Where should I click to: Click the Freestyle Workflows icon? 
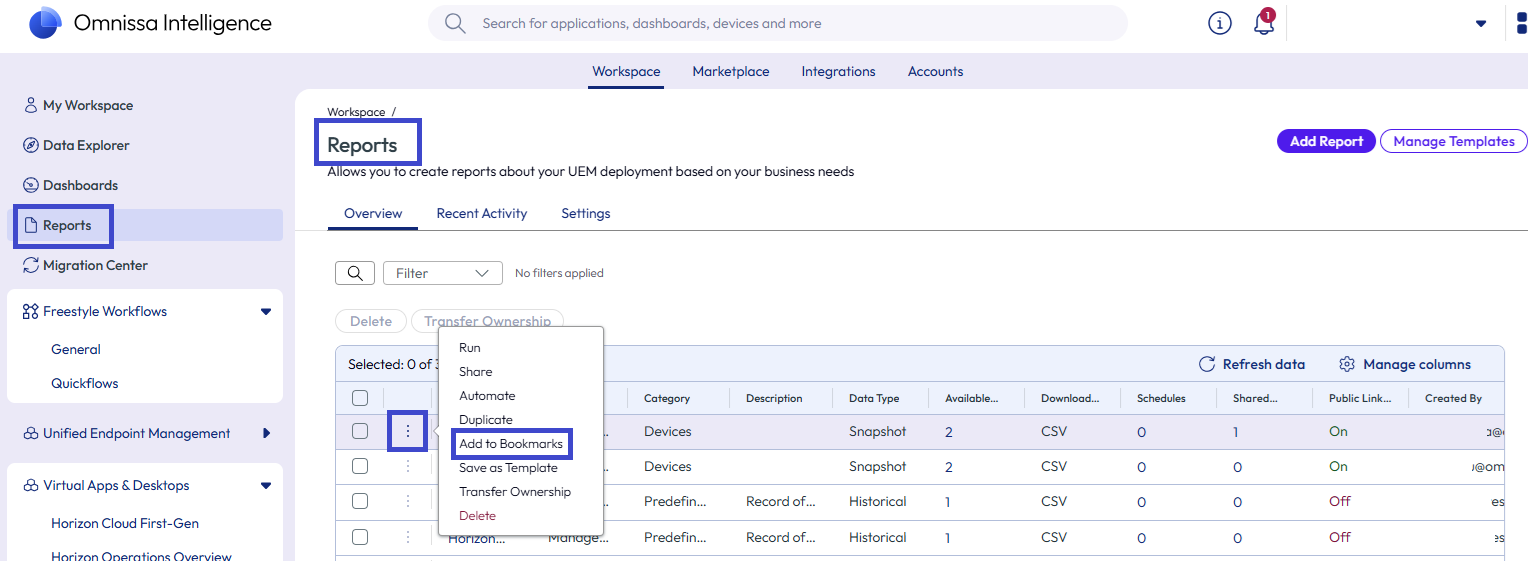coord(30,311)
